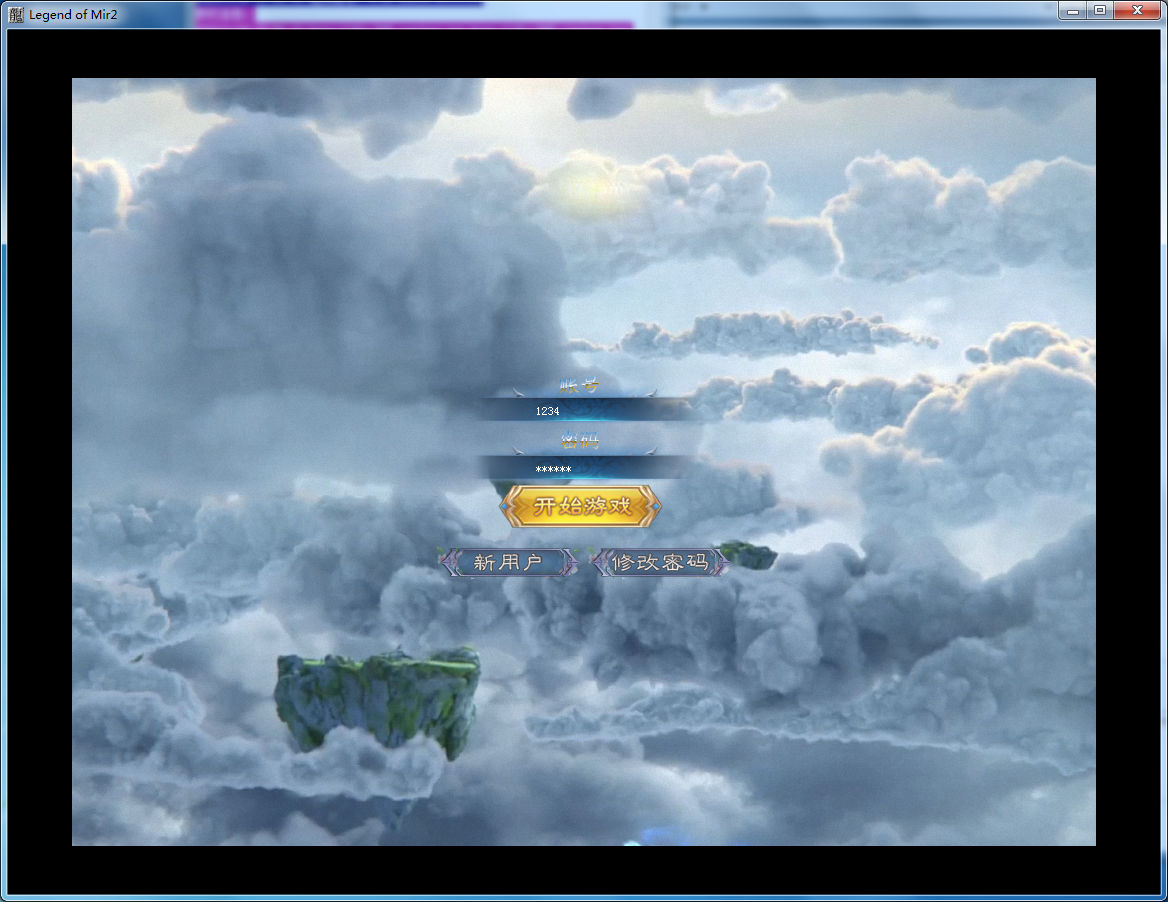Click the account input field containing 1234
This screenshot has width=1168, height=902.
[581, 410]
